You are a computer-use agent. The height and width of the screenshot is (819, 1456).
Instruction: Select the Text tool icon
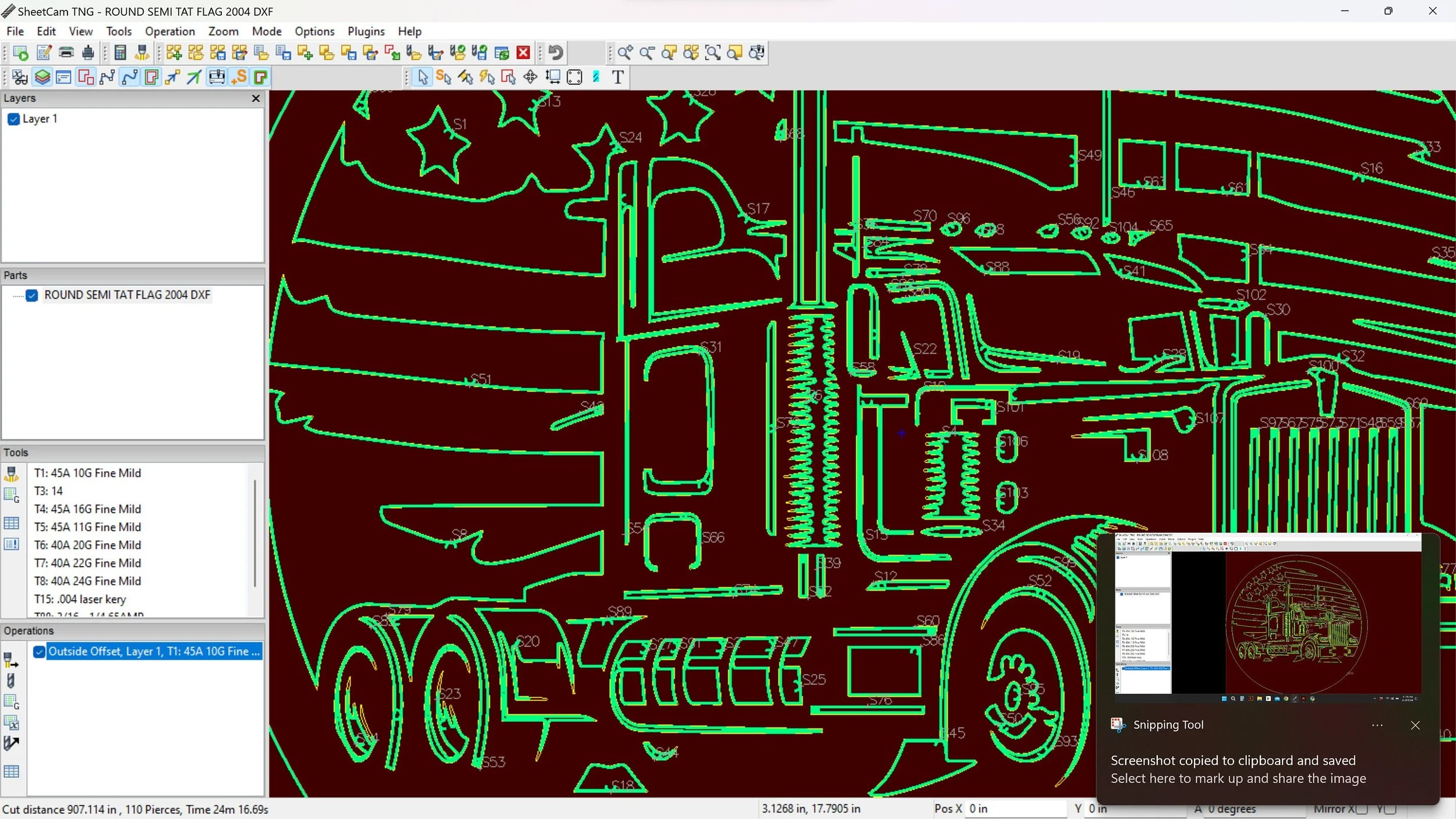[618, 77]
